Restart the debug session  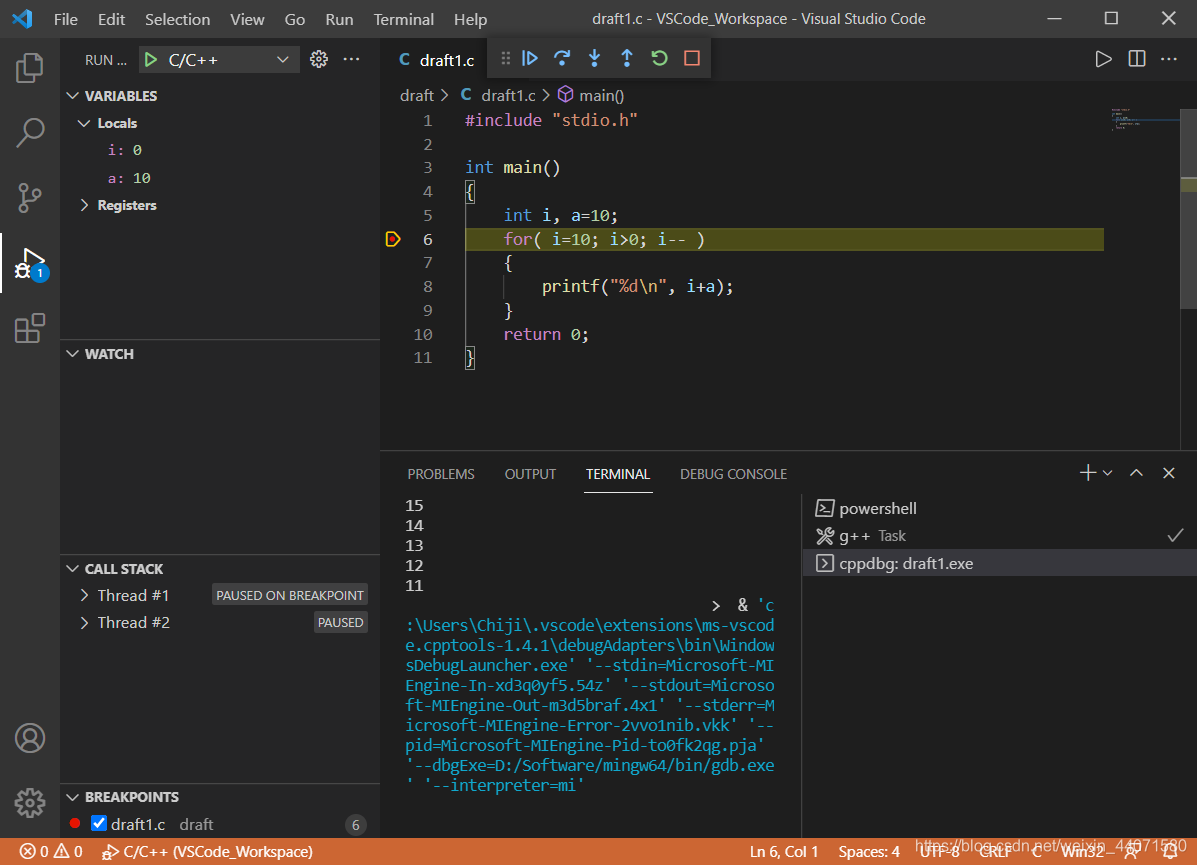660,58
